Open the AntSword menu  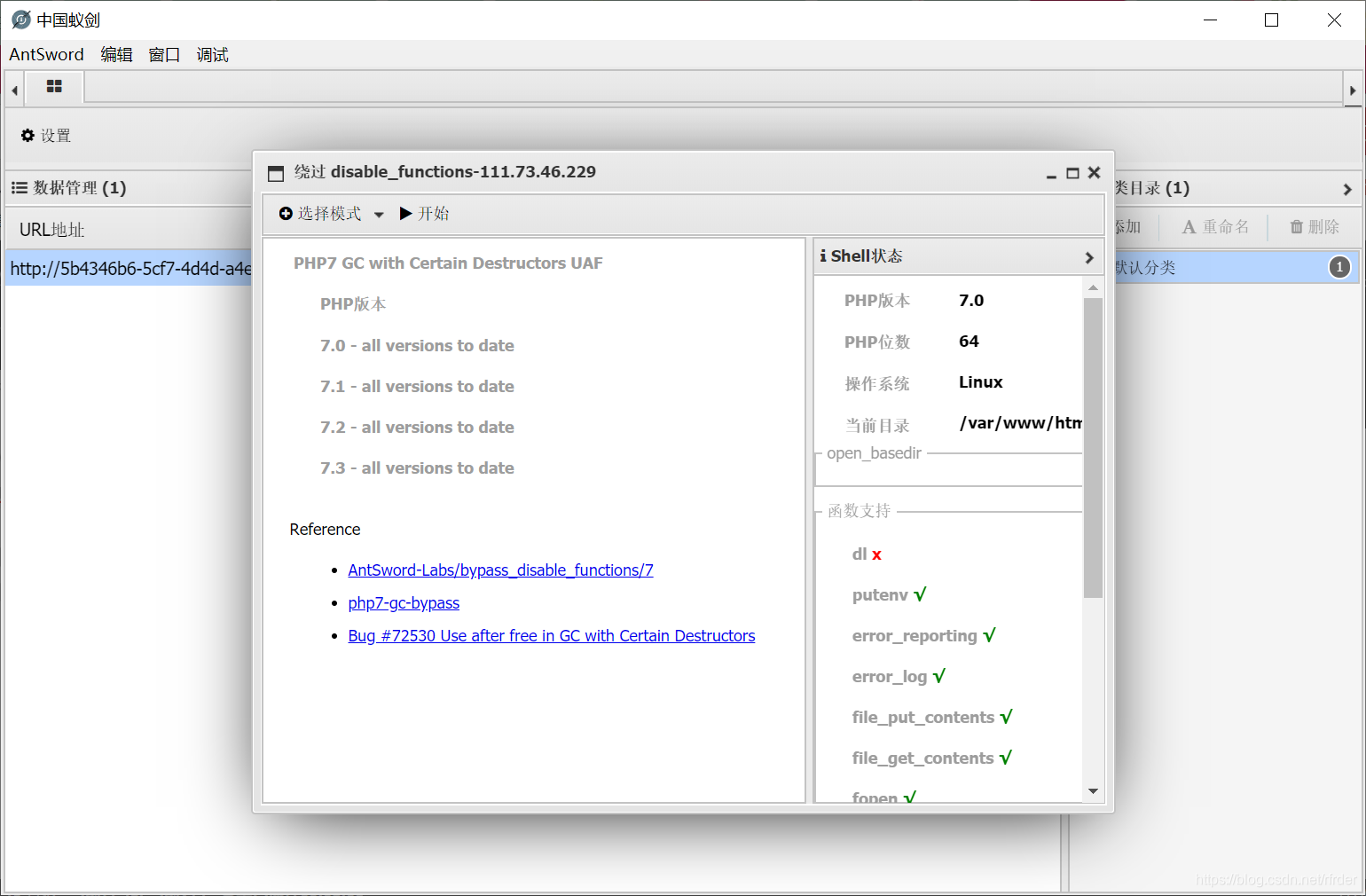click(x=46, y=55)
